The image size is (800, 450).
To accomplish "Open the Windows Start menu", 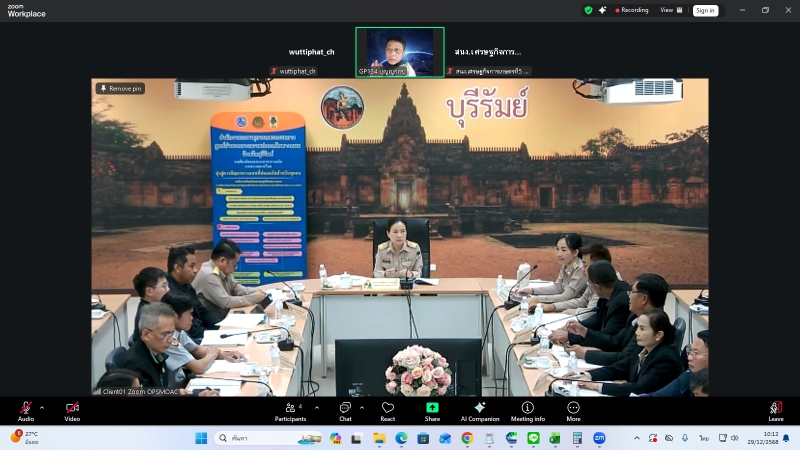I will point(201,438).
